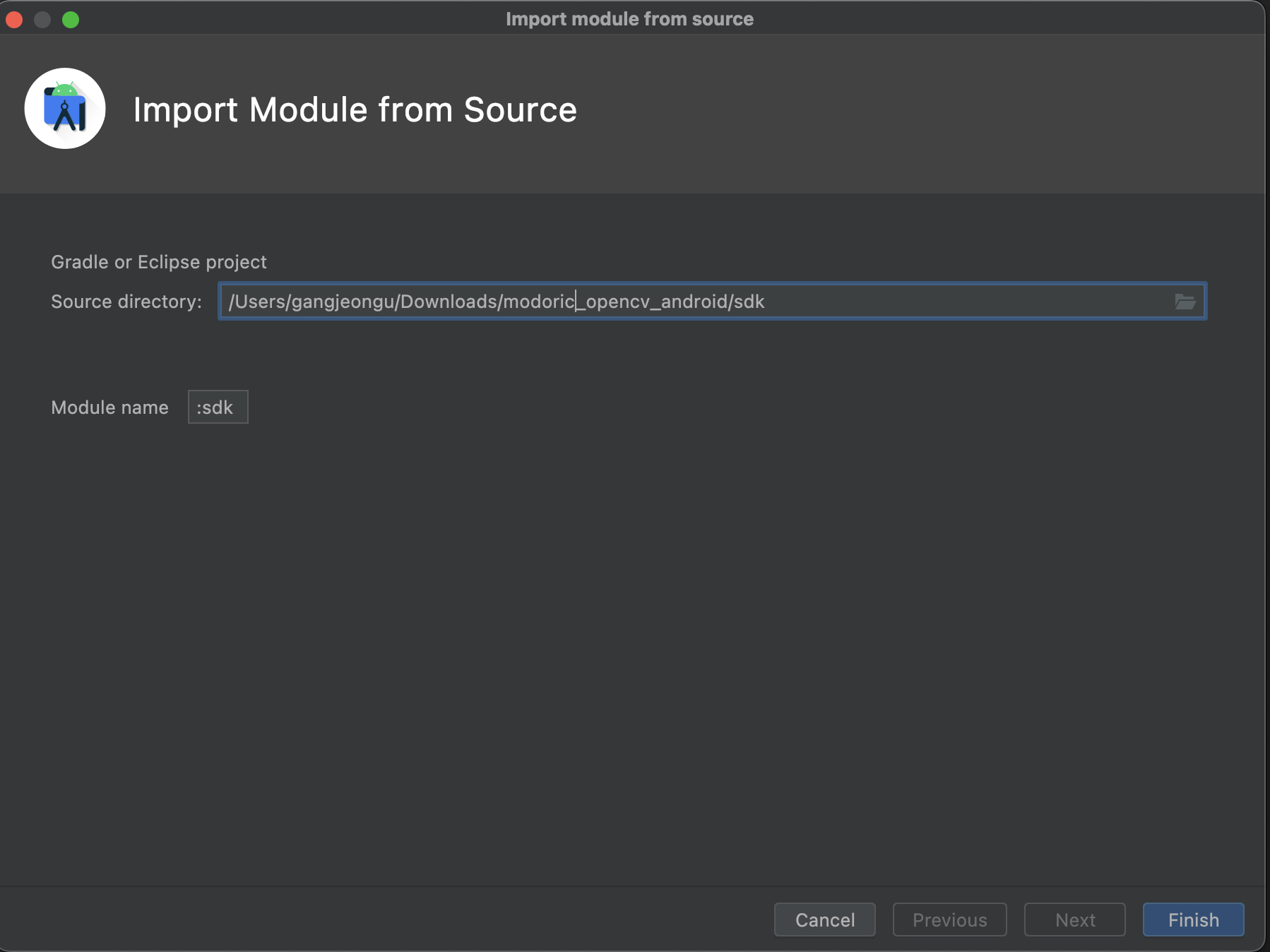Click the window title bar text

(x=629, y=19)
